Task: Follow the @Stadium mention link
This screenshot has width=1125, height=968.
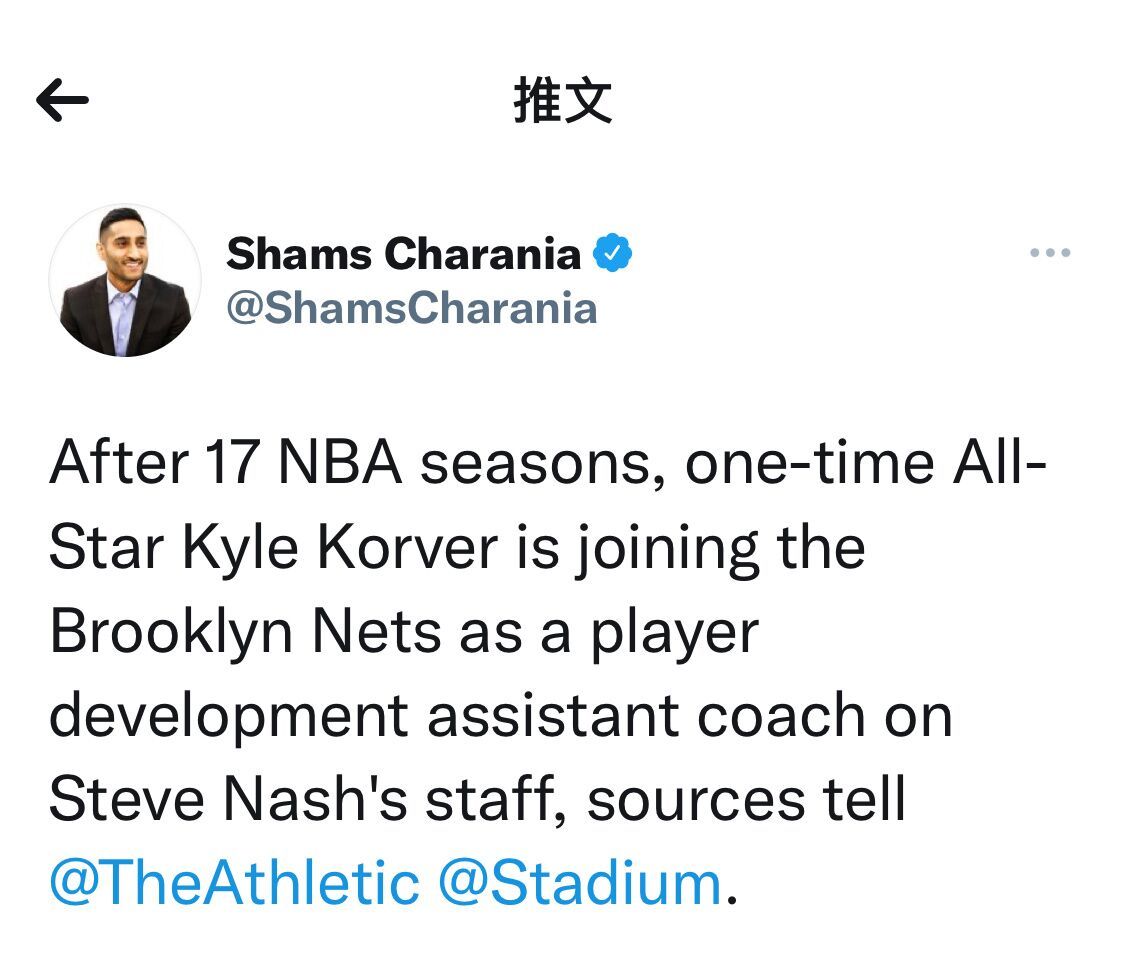Action: point(580,883)
